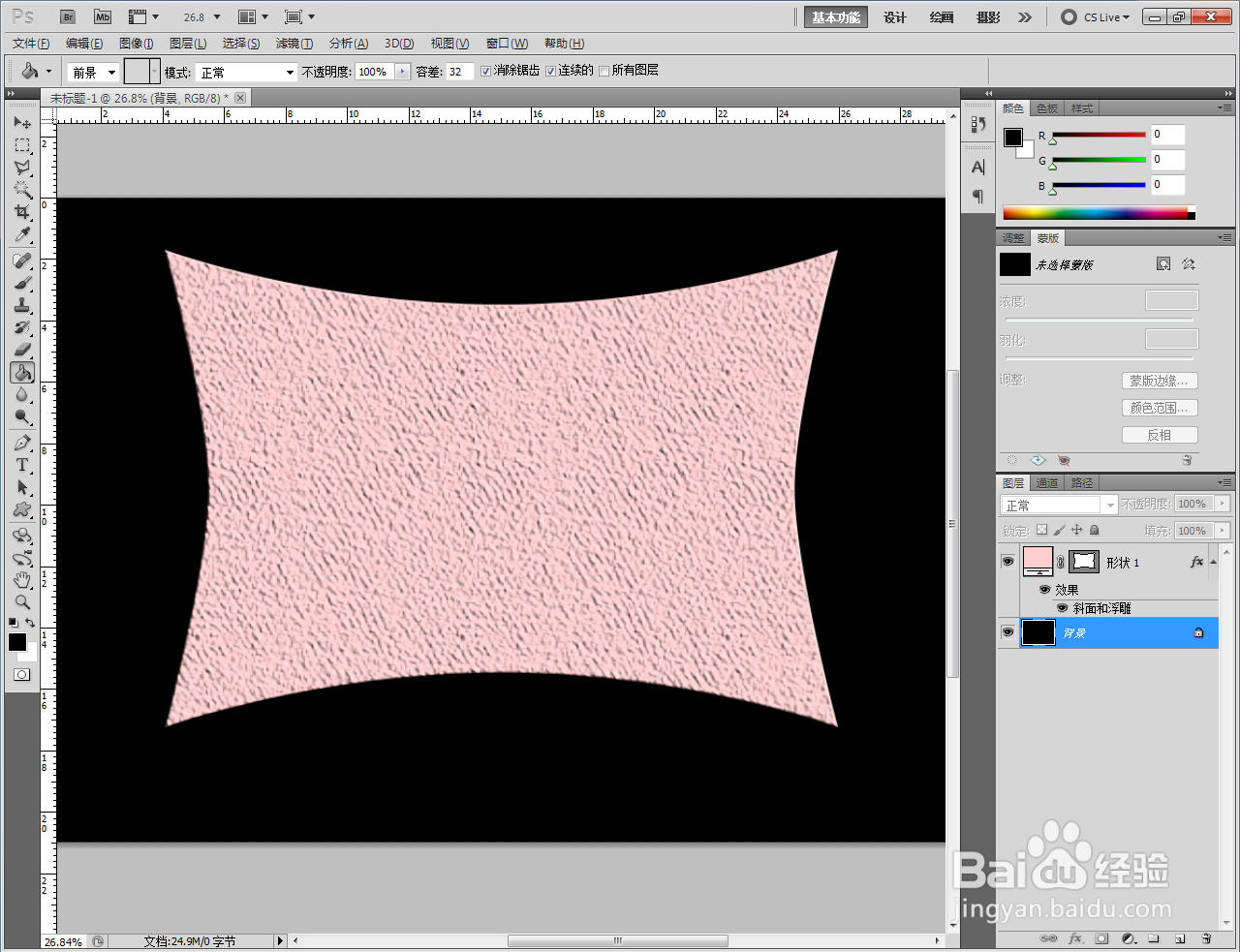This screenshot has width=1240, height=952.
Task: Select the 基本功能 workspace button
Action: (x=836, y=17)
